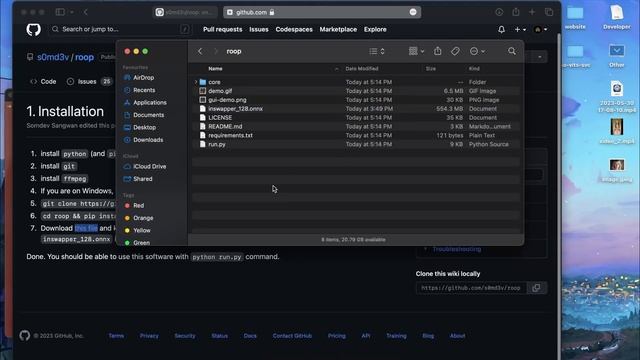640x360 pixels.
Task: Sort Finder list by Size column
Action: [x=431, y=69]
